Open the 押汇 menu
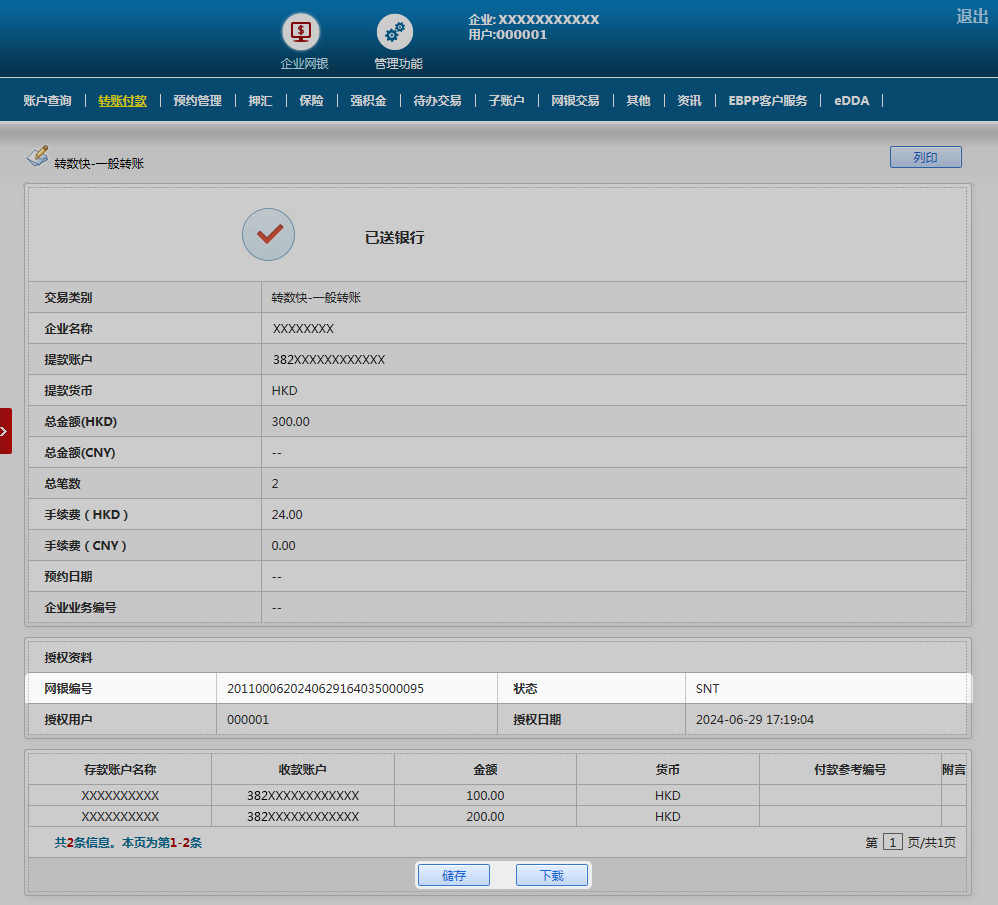 coord(260,101)
